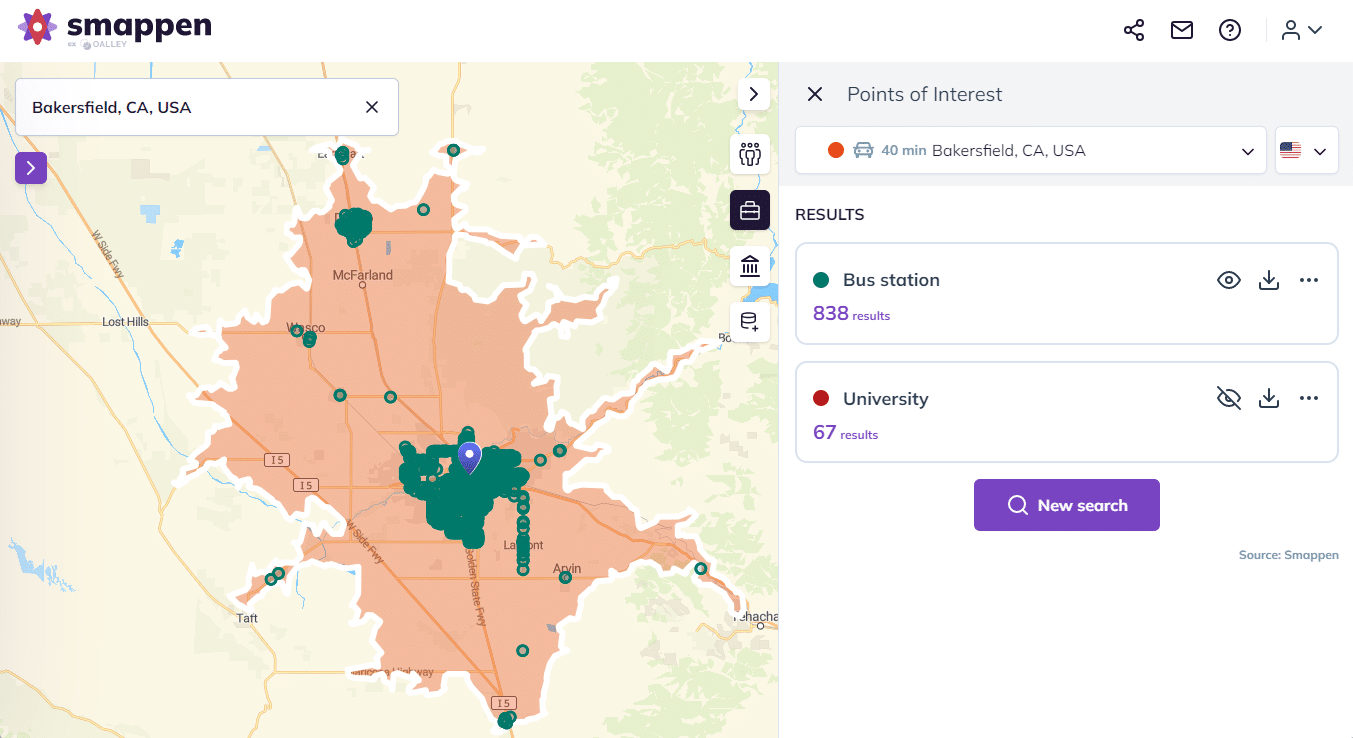Clear the Bakersfield search field with the X
This screenshot has height=738, width=1353.
click(x=371, y=106)
